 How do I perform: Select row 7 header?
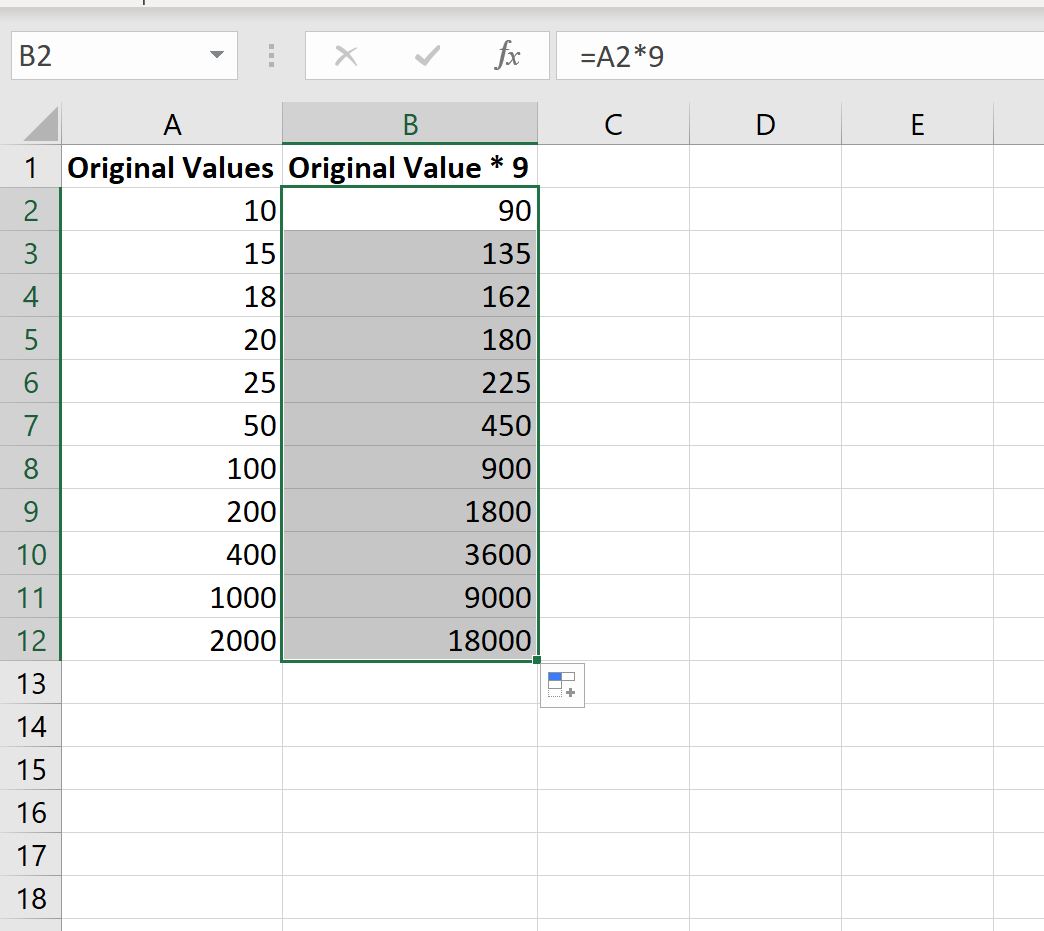coord(30,425)
